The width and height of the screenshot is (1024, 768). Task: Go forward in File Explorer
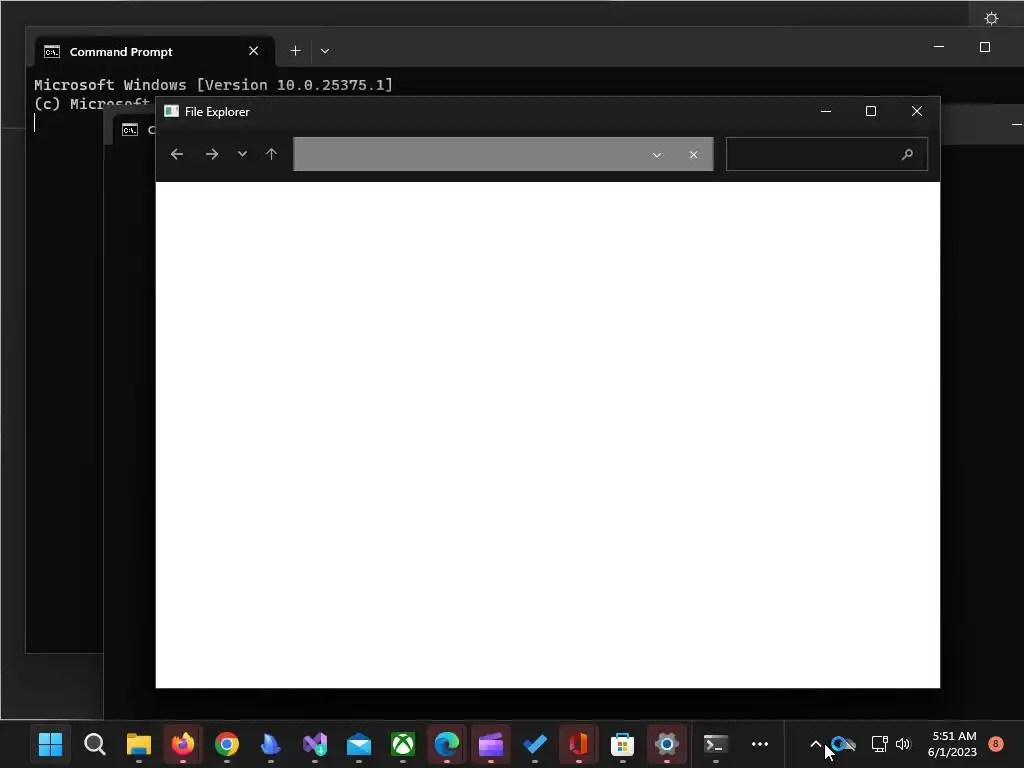pyautogui.click(x=212, y=154)
